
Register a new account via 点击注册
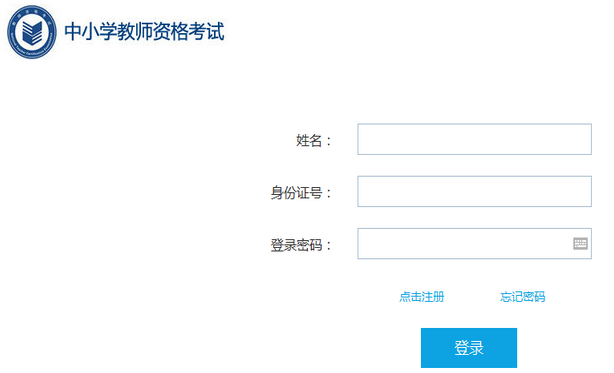point(422,297)
